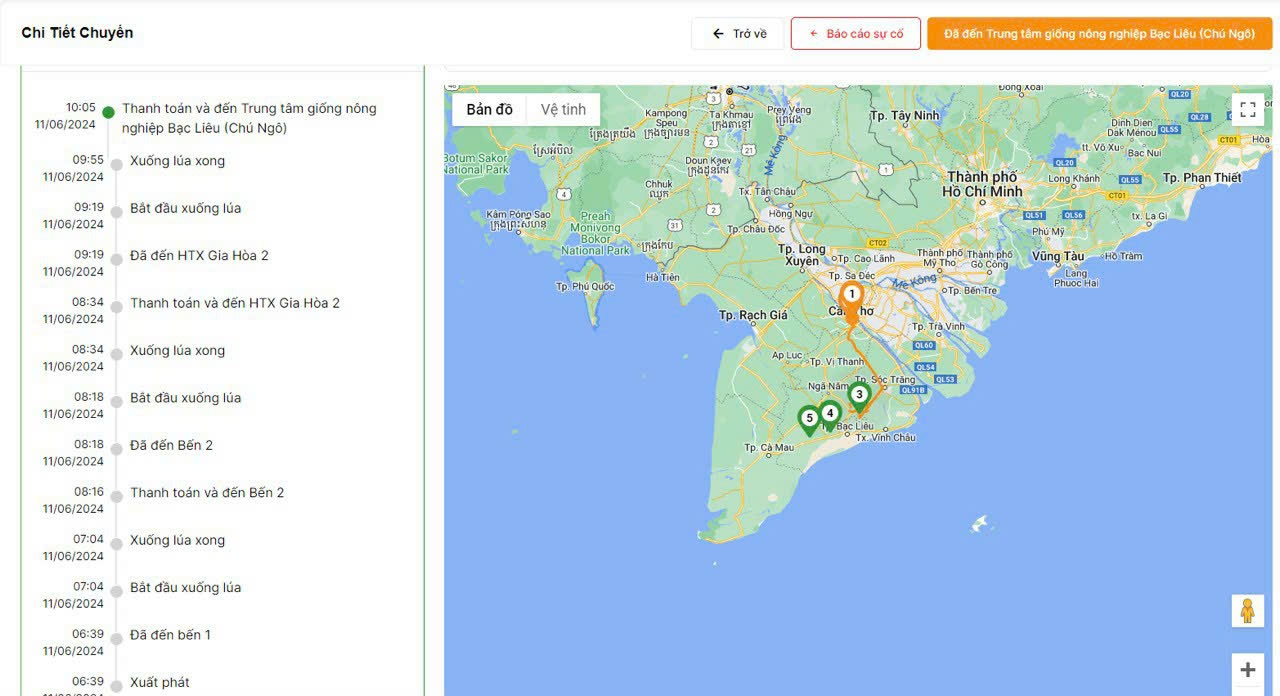Select the Đã đến HTX Gia Hòa 2 entry
1280x696 pixels.
(x=199, y=256)
